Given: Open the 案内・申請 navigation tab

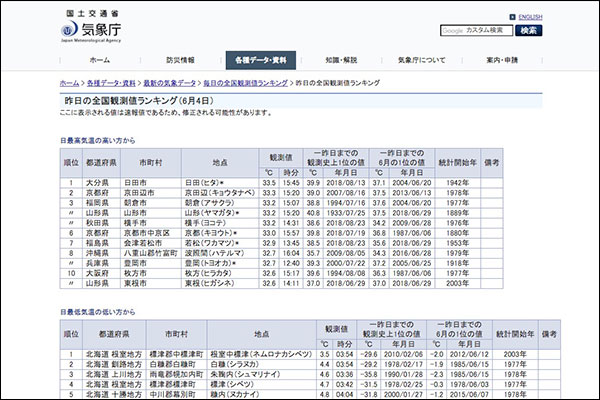Looking at the screenshot, I should [x=501, y=60].
